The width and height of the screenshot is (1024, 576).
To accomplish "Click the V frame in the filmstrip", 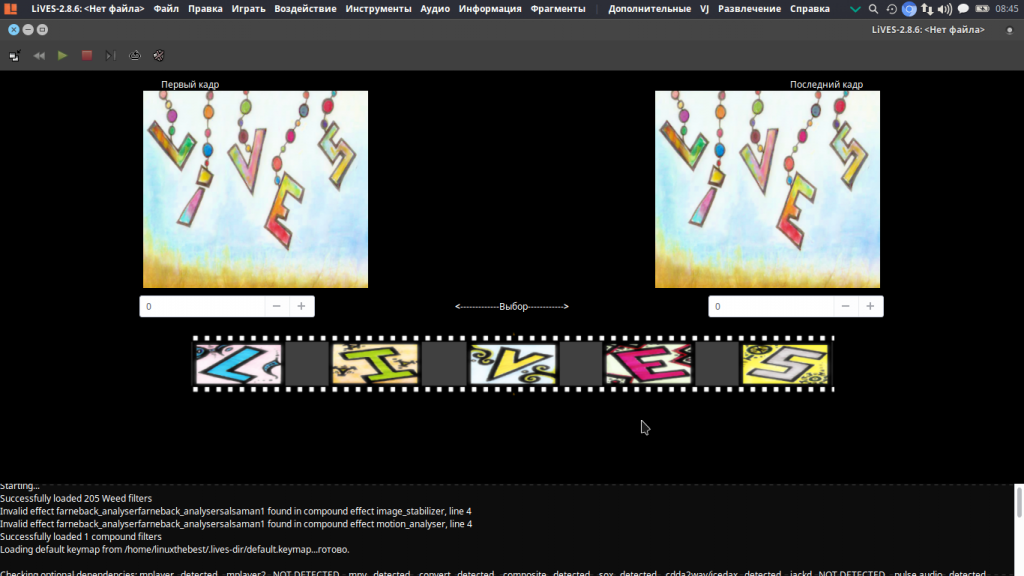I will click(x=513, y=364).
